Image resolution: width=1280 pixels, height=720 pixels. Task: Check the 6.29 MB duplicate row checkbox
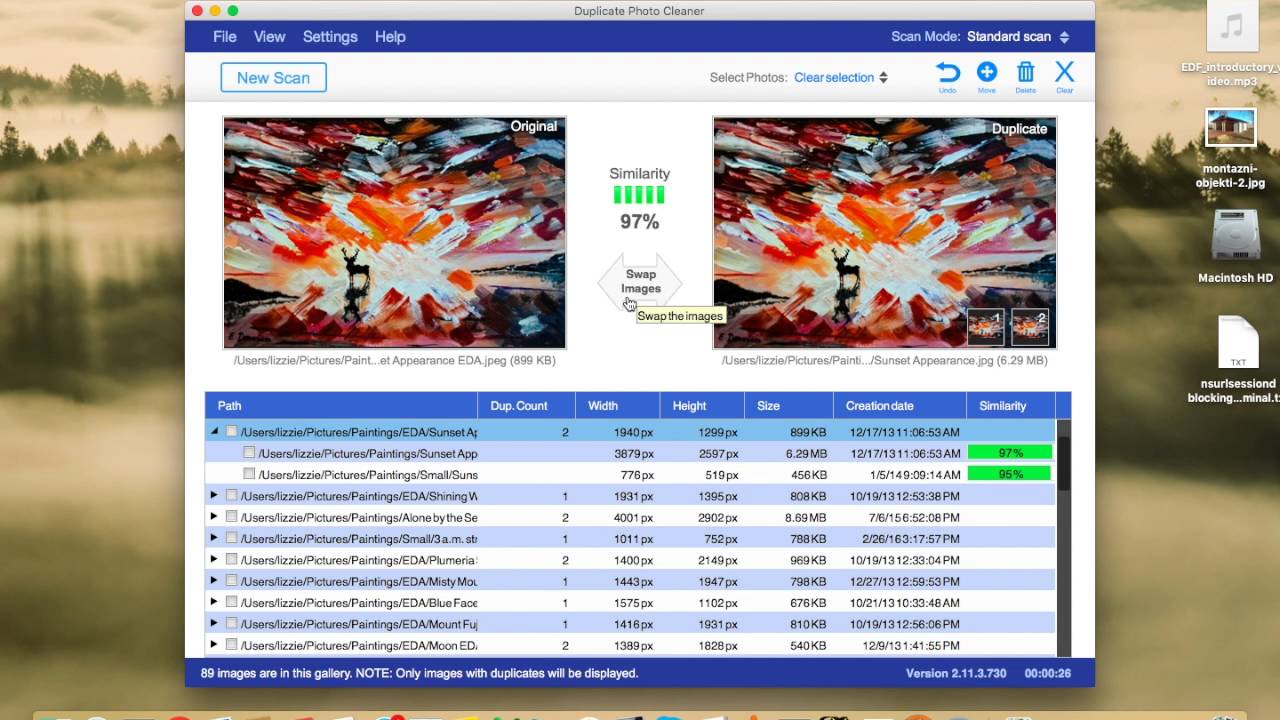coord(249,453)
